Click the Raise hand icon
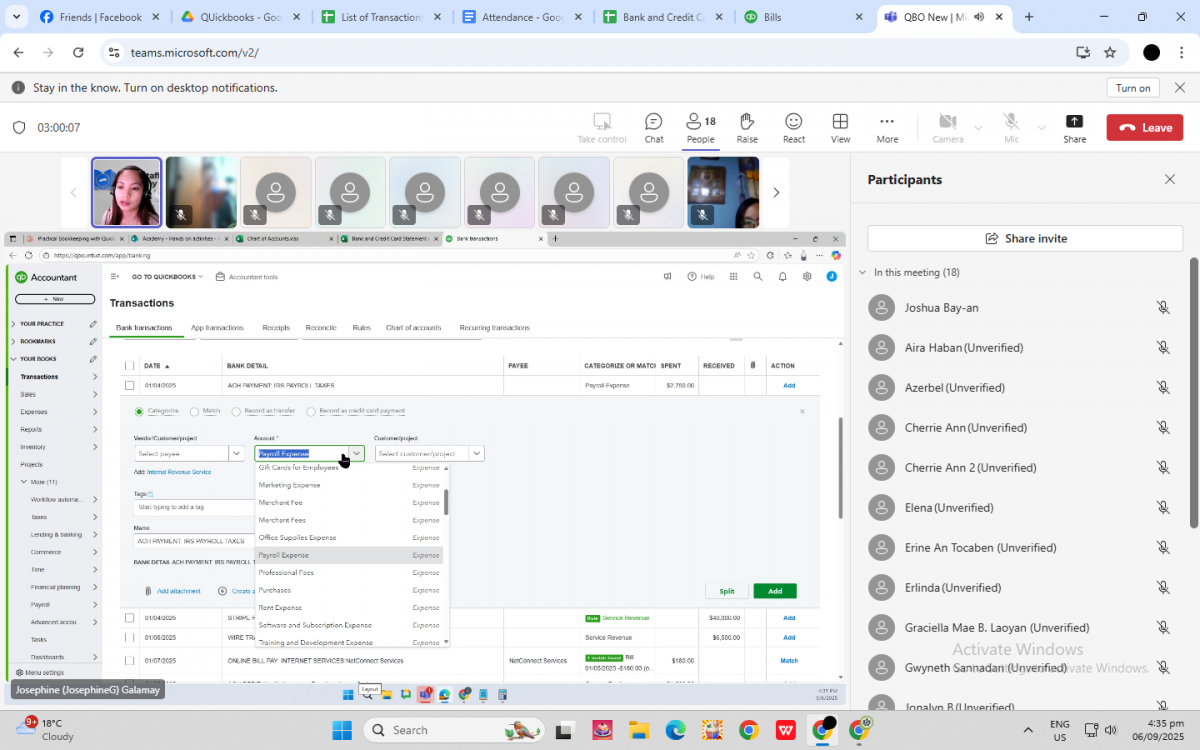Viewport: 1200px width, 750px height. (747, 127)
